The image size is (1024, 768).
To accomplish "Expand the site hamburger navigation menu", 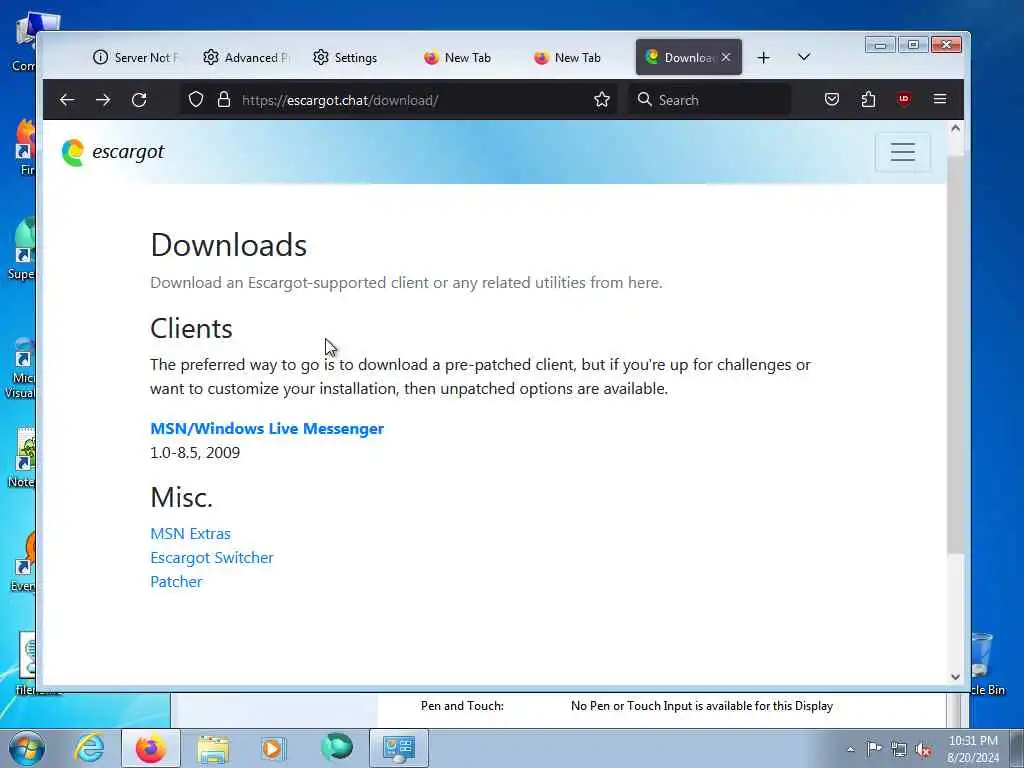I will (x=903, y=152).
